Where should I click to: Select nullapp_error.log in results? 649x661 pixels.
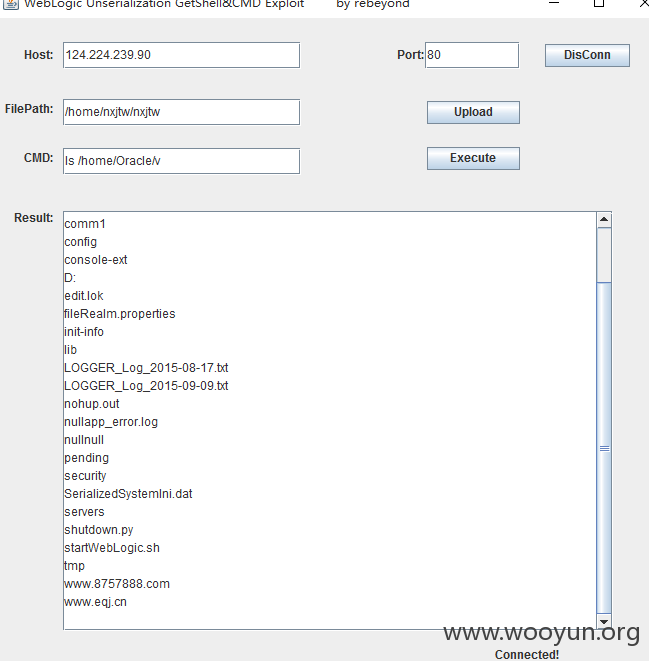[111, 422]
